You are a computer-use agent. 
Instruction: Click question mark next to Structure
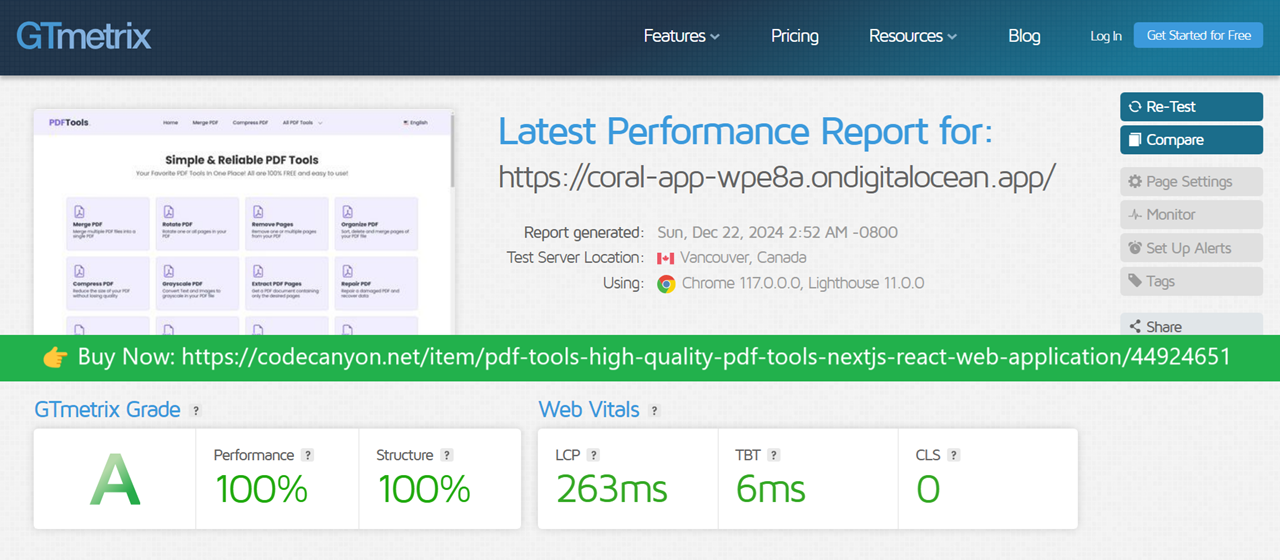pyautogui.click(x=446, y=455)
